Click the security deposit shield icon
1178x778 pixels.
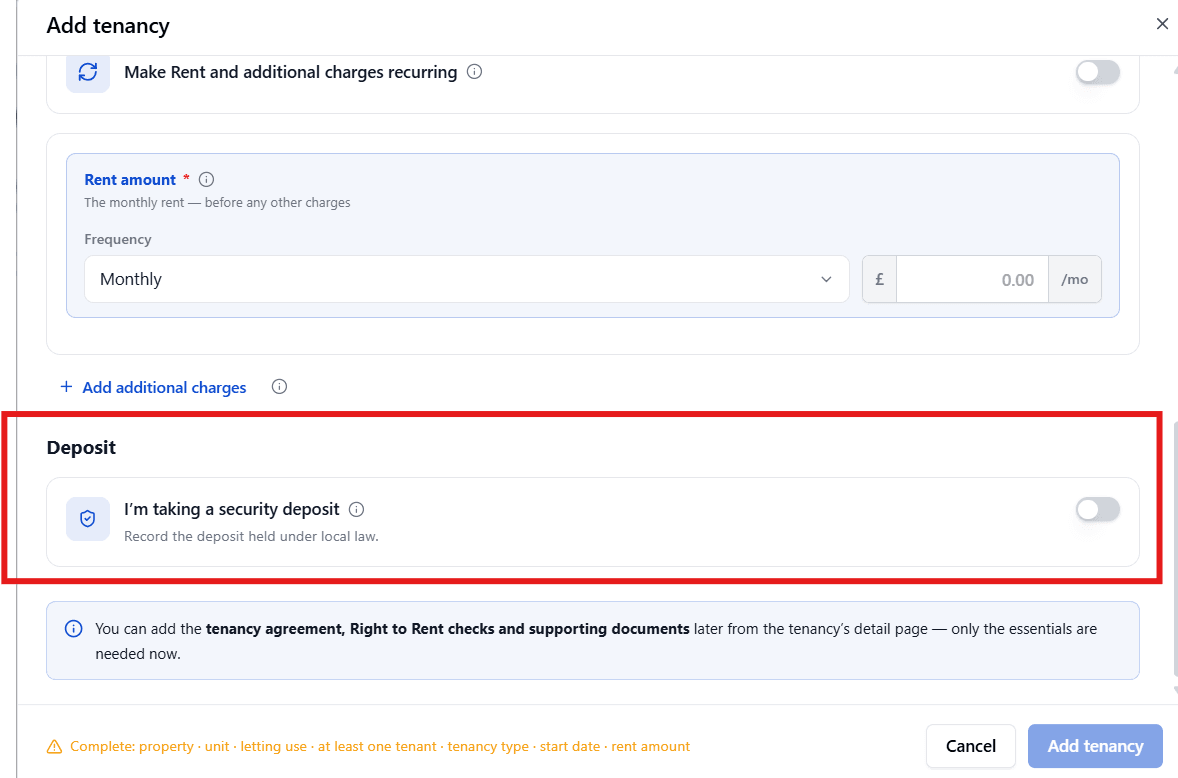[x=88, y=519]
